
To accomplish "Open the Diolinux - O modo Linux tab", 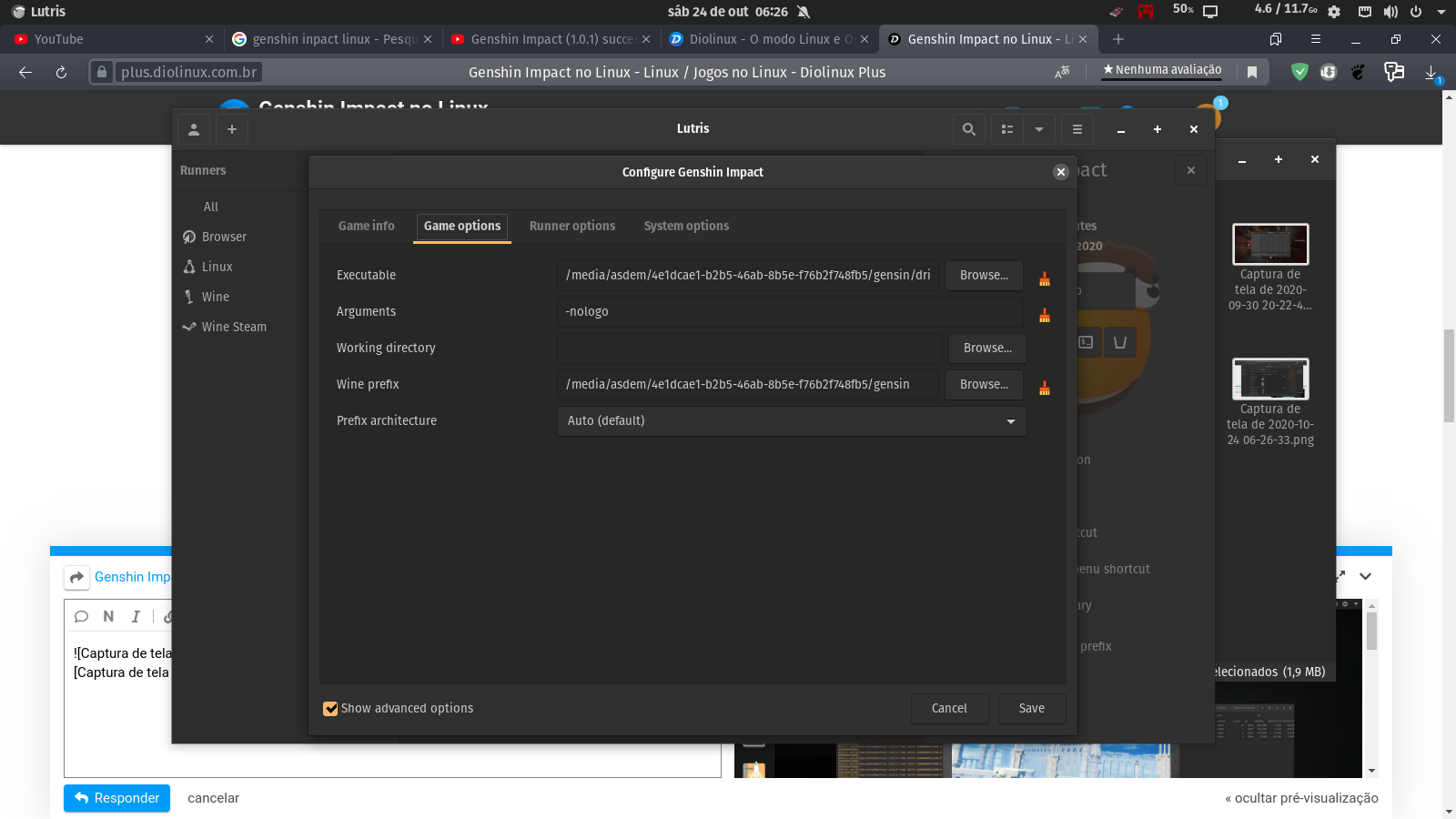I will click(x=769, y=39).
